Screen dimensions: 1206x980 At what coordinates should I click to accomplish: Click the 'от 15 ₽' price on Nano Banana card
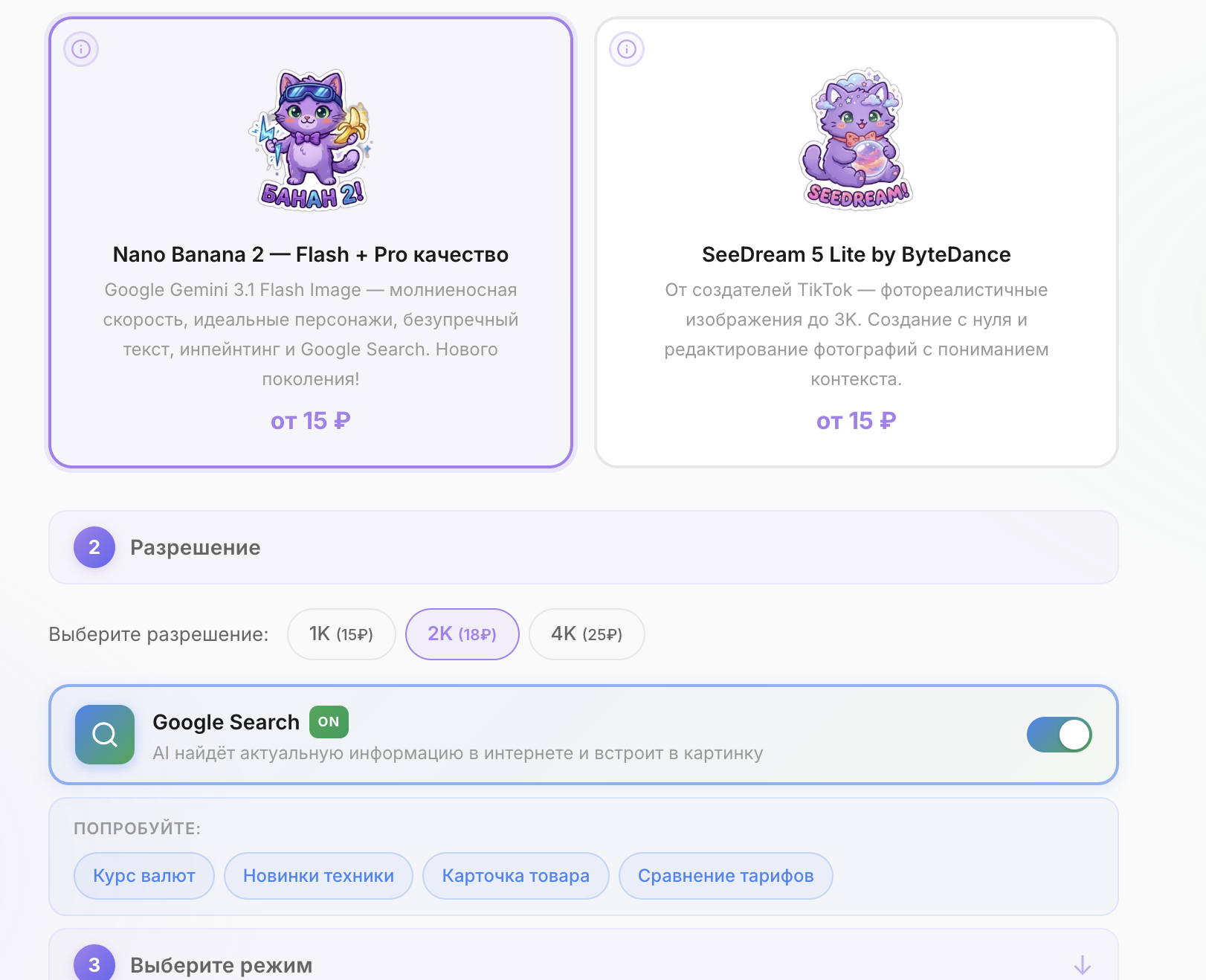pos(311,421)
